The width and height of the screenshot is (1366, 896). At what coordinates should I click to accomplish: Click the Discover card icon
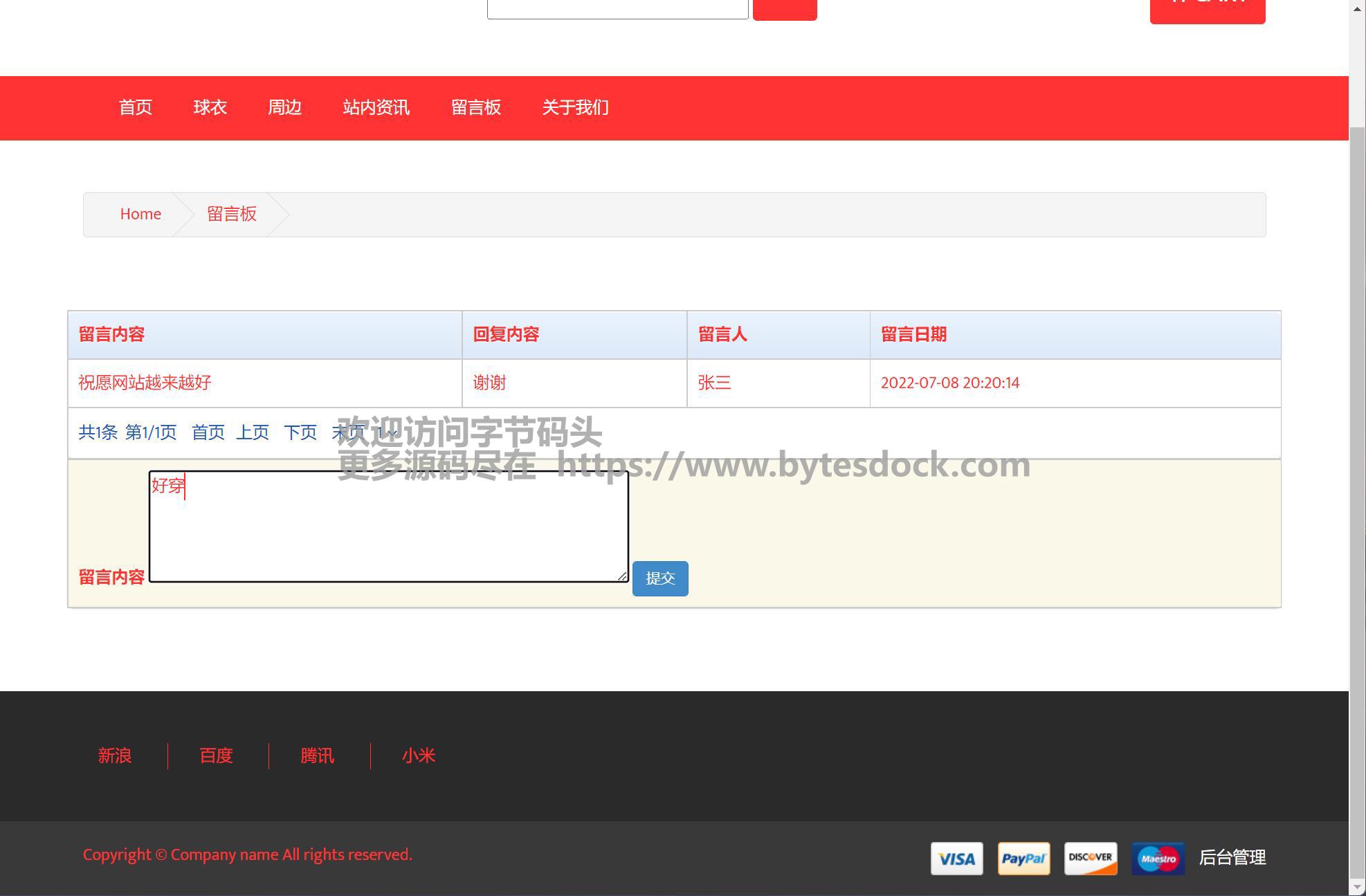coord(1091,859)
